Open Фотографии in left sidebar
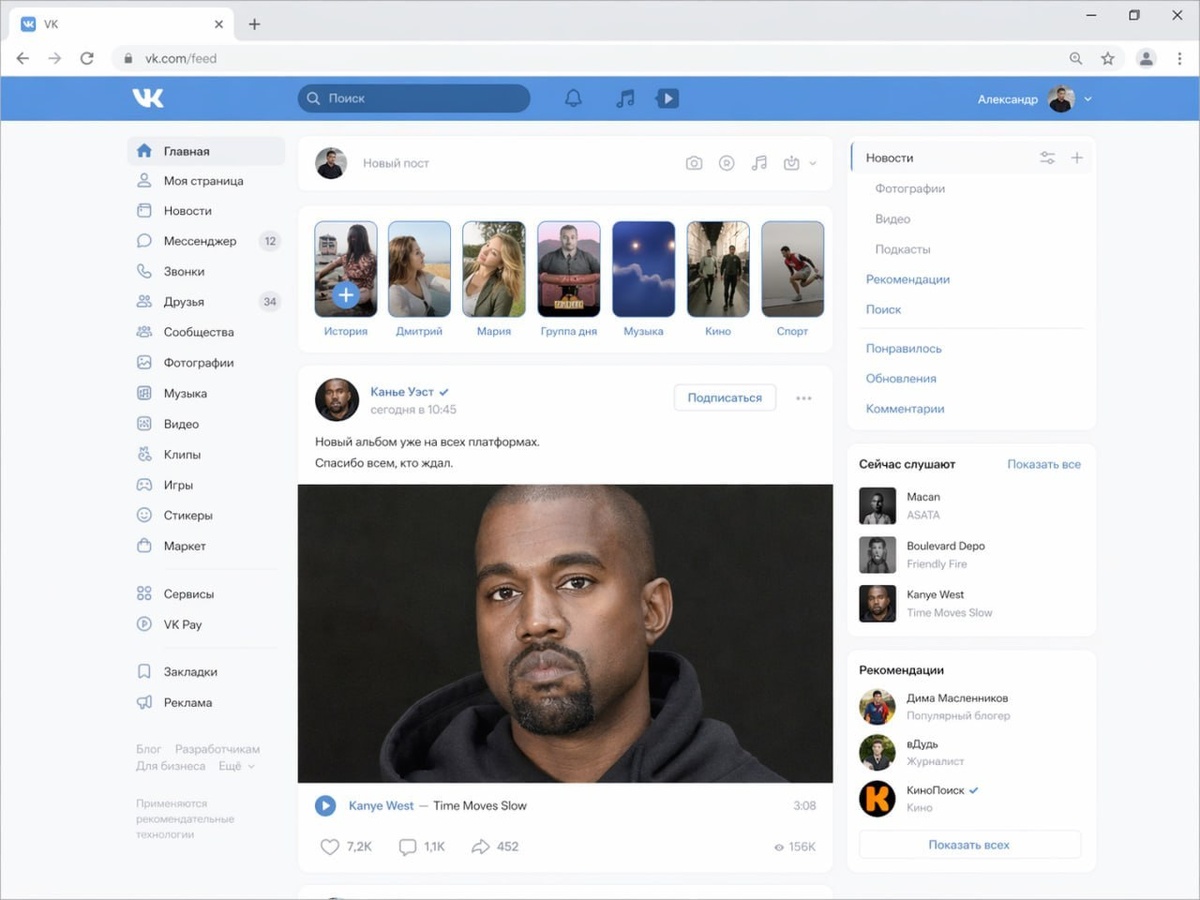1200x900 pixels. click(x=206, y=363)
